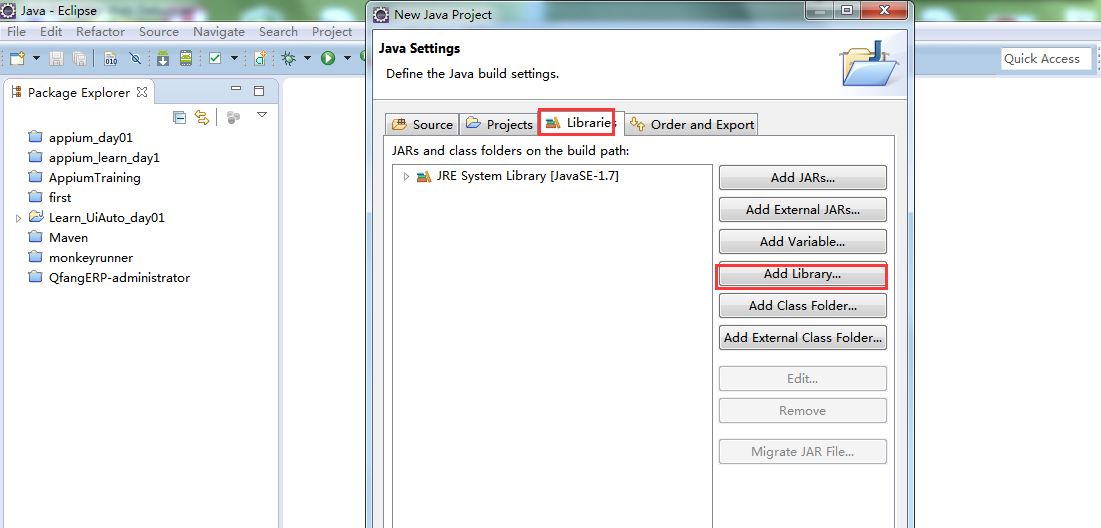Open the Search menu

(x=278, y=32)
